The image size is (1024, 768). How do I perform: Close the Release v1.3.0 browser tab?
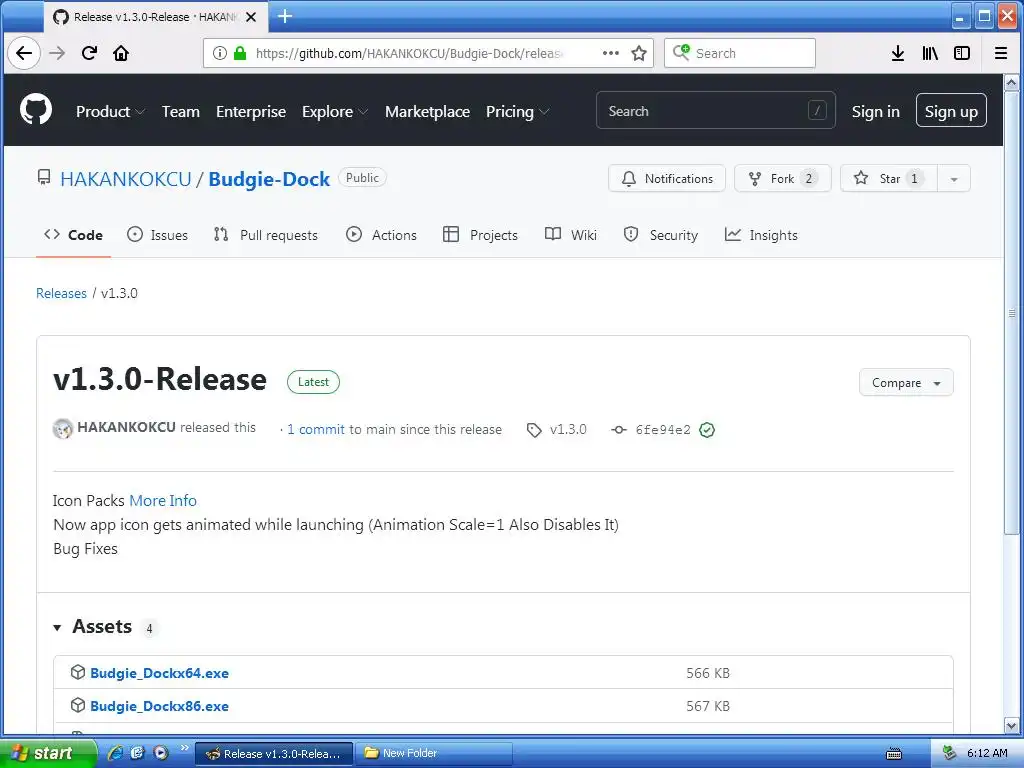251,17
